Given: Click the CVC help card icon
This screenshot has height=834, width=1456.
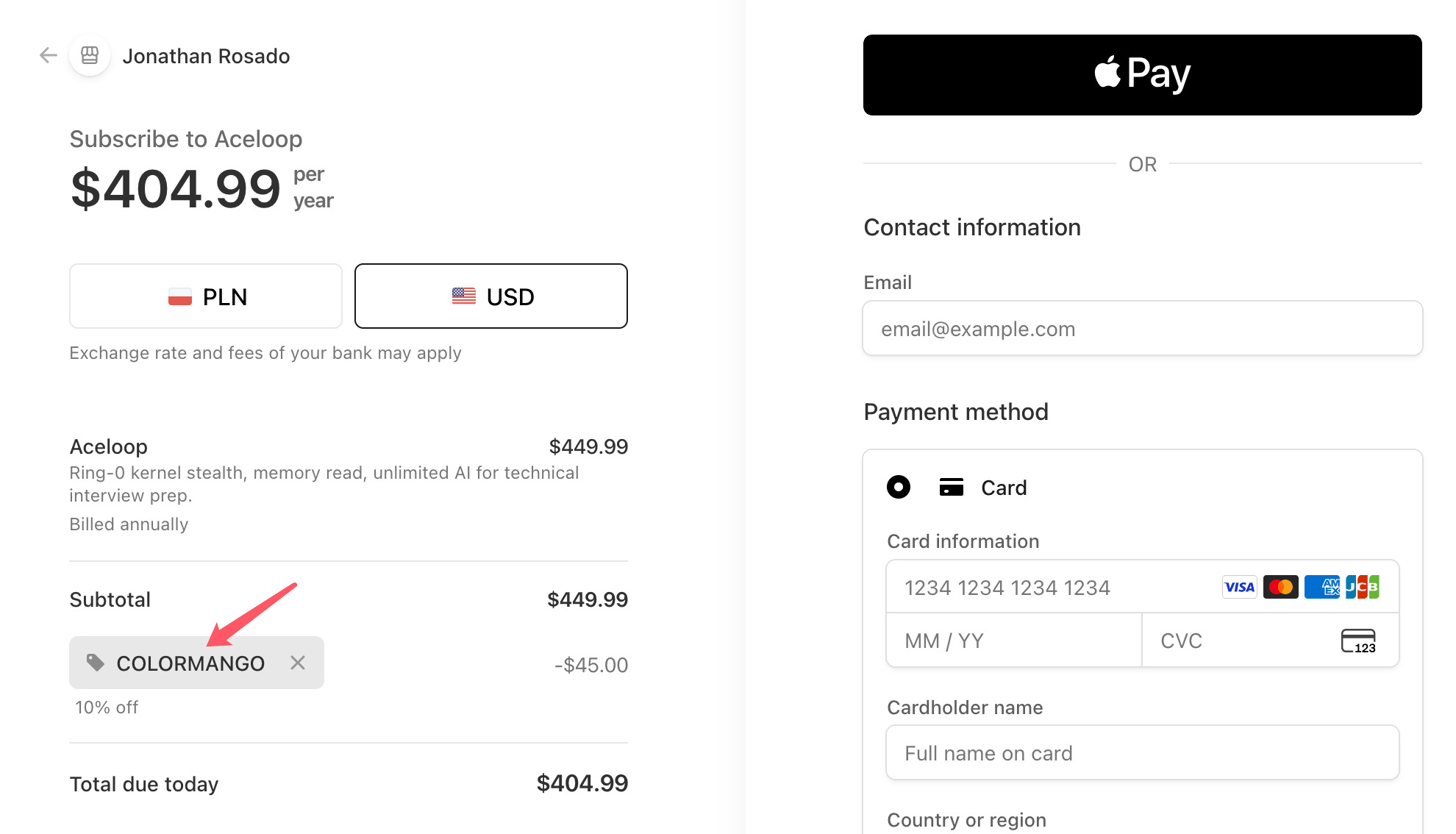Looking at the screenshot, I should (x=1358, y=641).
